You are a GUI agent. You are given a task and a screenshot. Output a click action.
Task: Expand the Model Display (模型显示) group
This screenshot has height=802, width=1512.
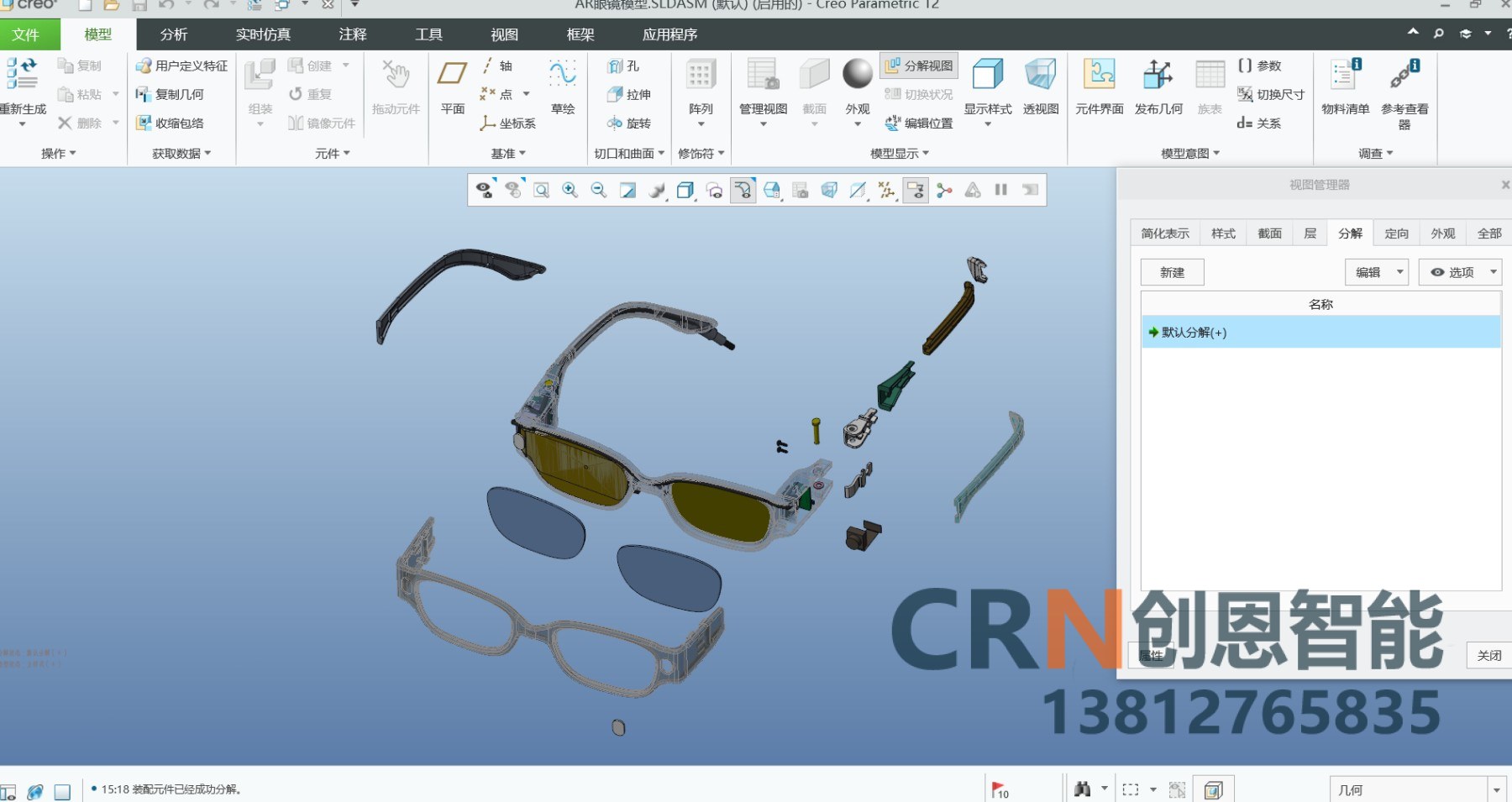900,154
